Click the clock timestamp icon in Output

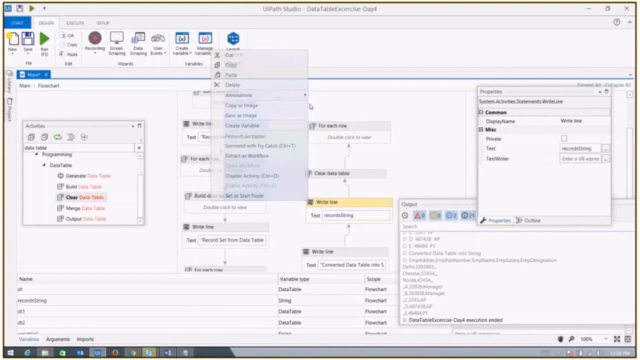click(x=405, y=216)
